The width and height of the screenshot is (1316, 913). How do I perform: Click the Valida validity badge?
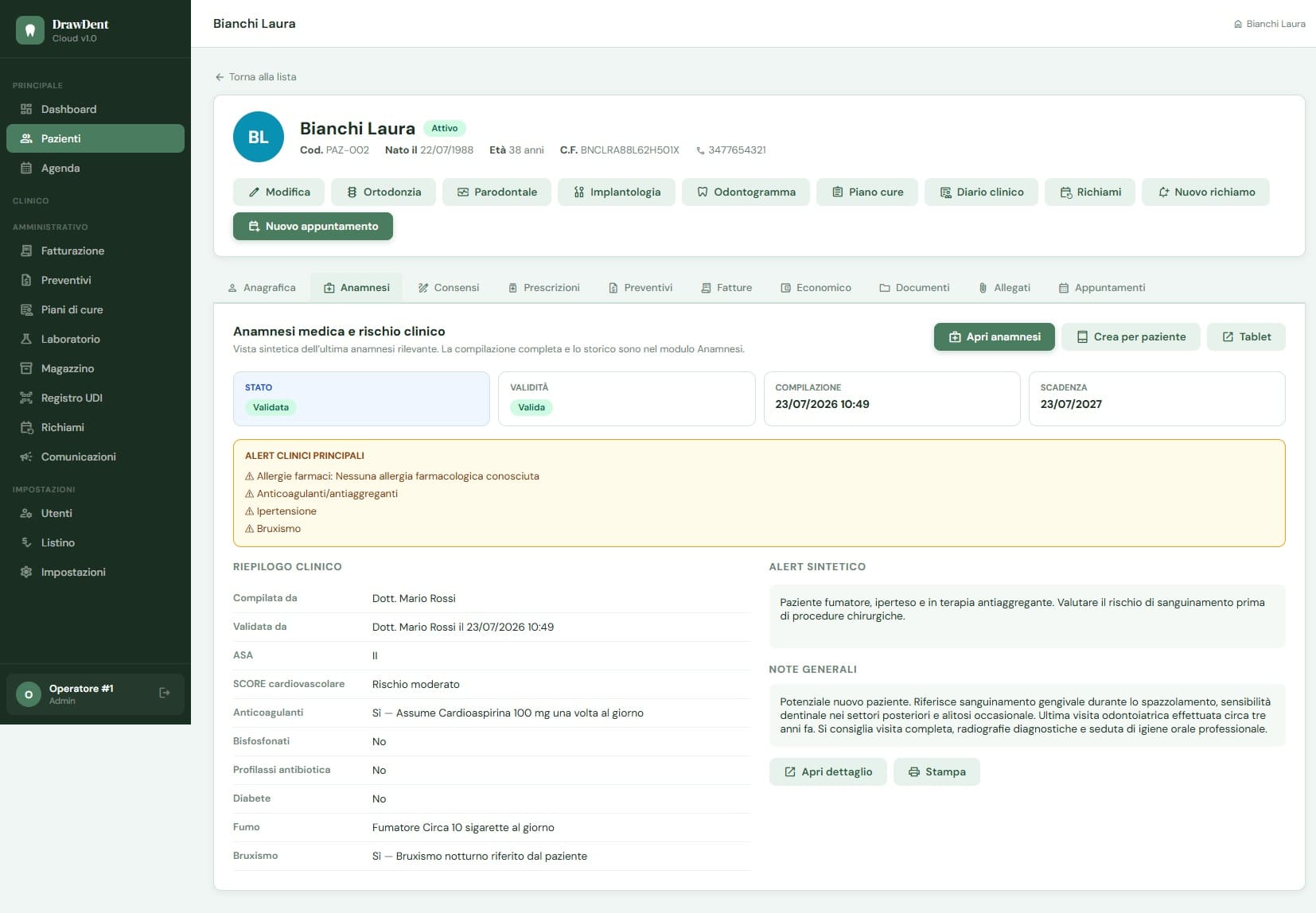(x=531, y=407)
